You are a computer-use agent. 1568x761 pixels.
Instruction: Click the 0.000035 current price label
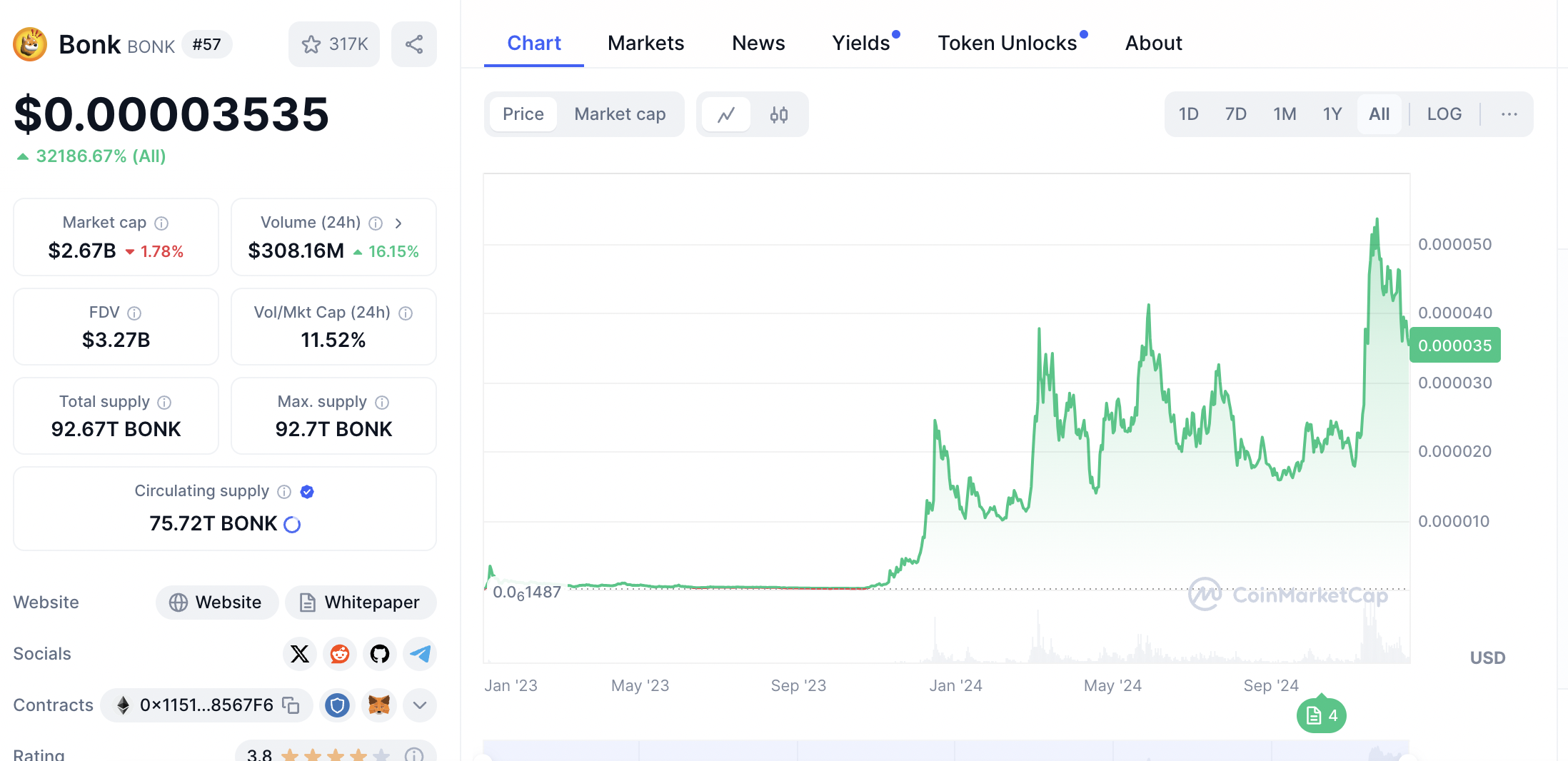(1454, 346)
